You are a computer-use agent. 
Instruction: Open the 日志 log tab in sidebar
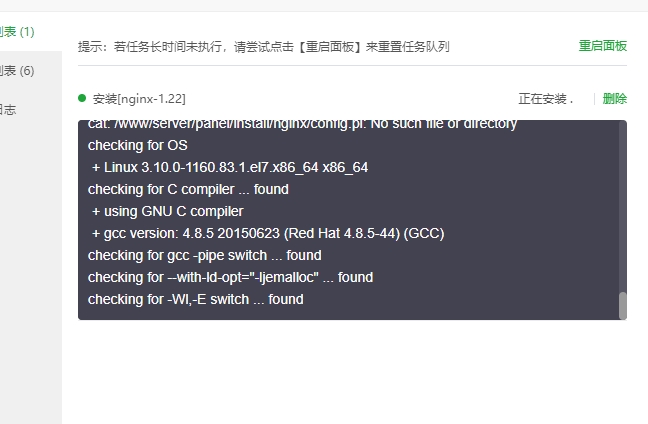8,110
